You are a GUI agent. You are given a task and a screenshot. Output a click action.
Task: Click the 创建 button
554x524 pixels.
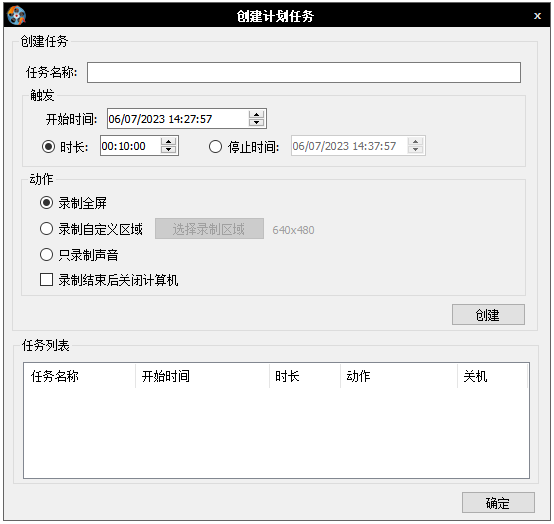tap(488, 314)
